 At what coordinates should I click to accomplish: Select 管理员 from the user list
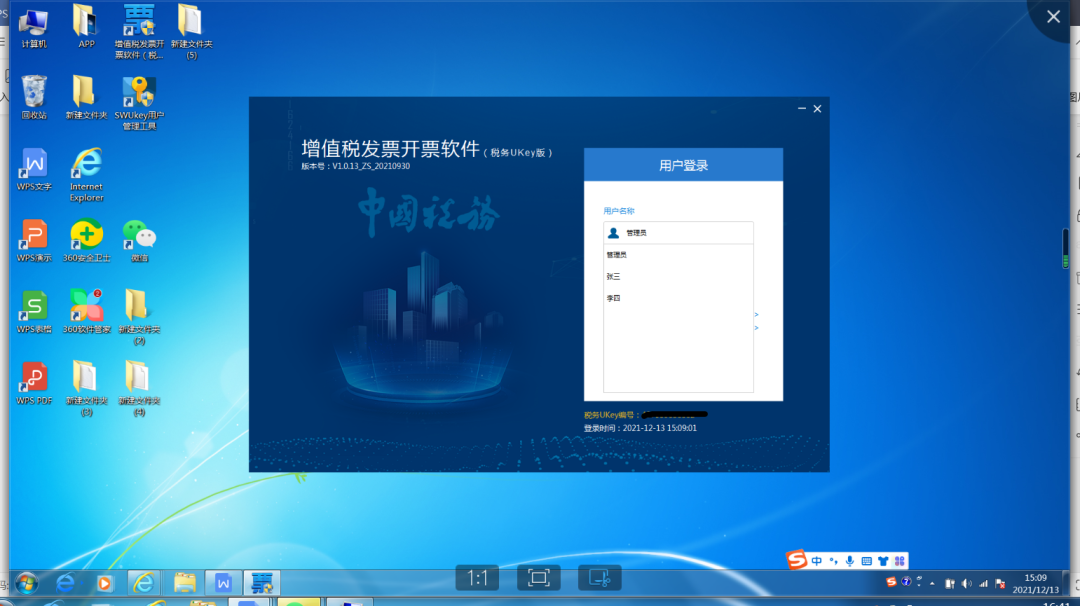coord(616,255)
